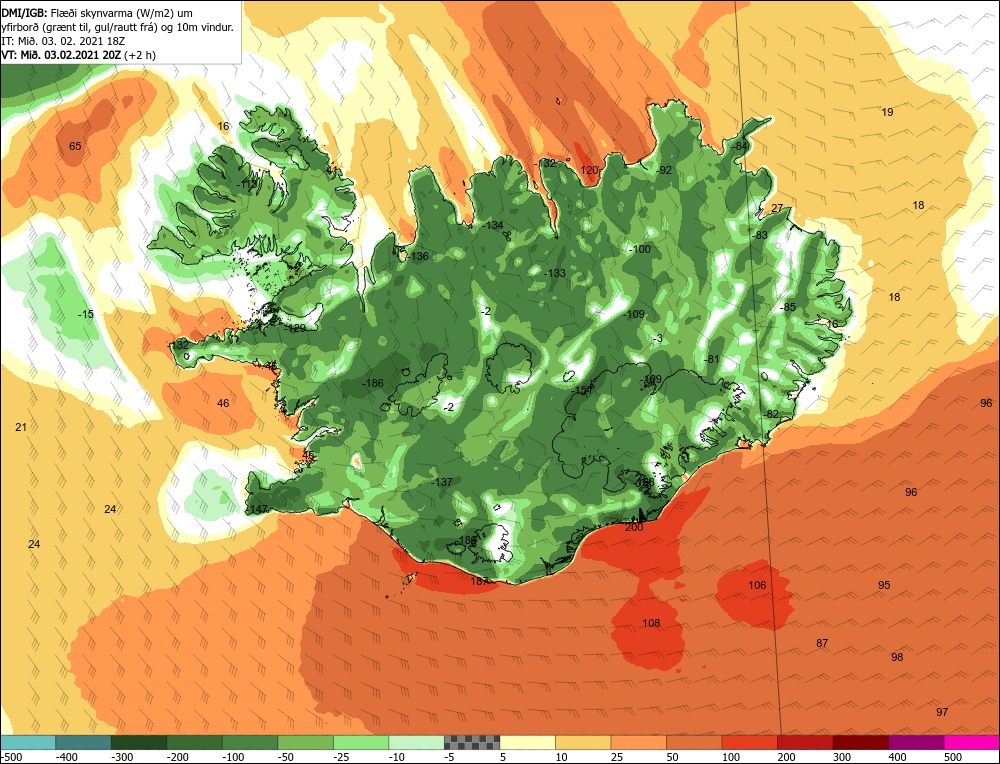Viewport: 1000px width, 764px height.
Task: Click the value '-85' in eastern Iceland
Action: pos(788,307)
